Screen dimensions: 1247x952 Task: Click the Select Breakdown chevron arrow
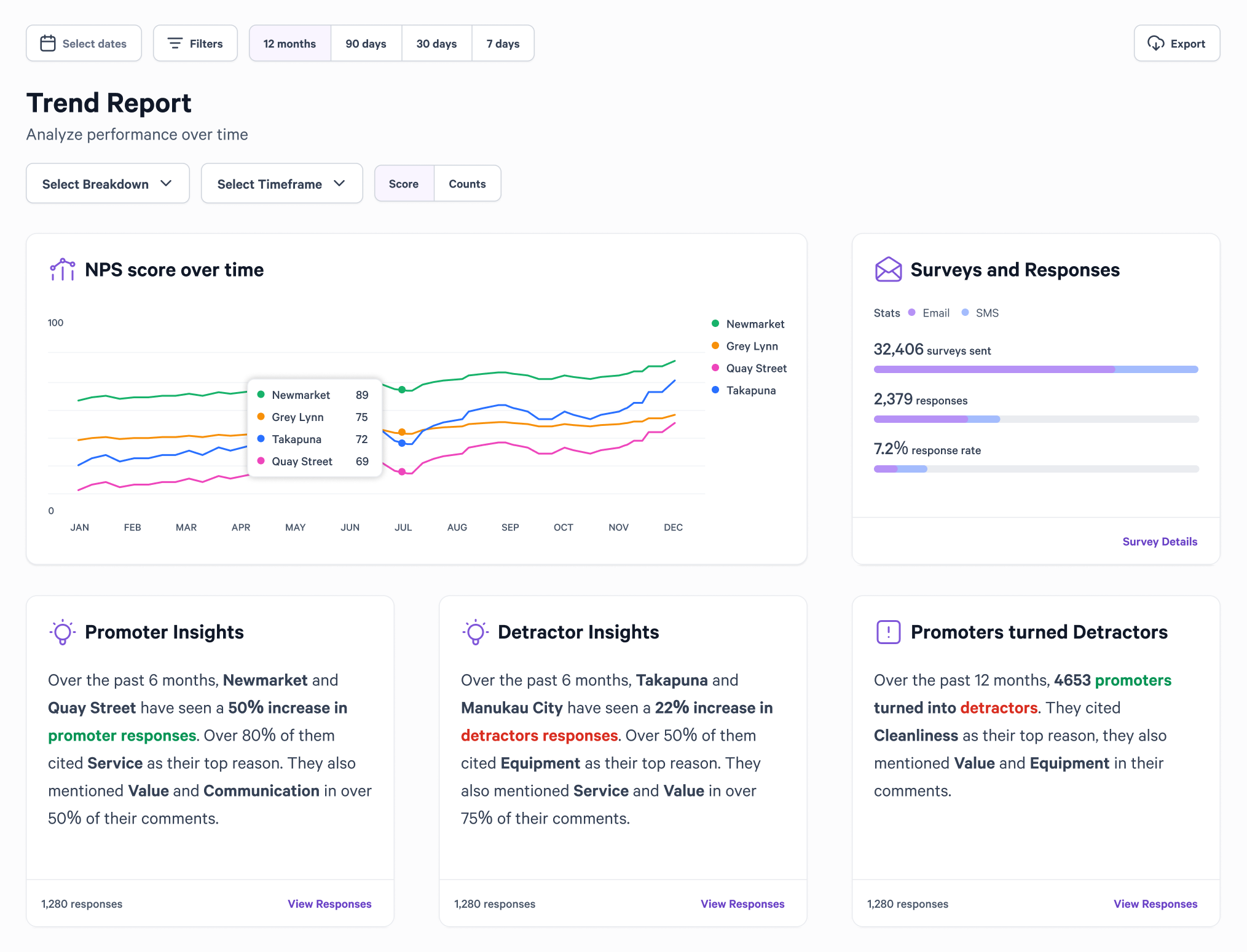166,183
